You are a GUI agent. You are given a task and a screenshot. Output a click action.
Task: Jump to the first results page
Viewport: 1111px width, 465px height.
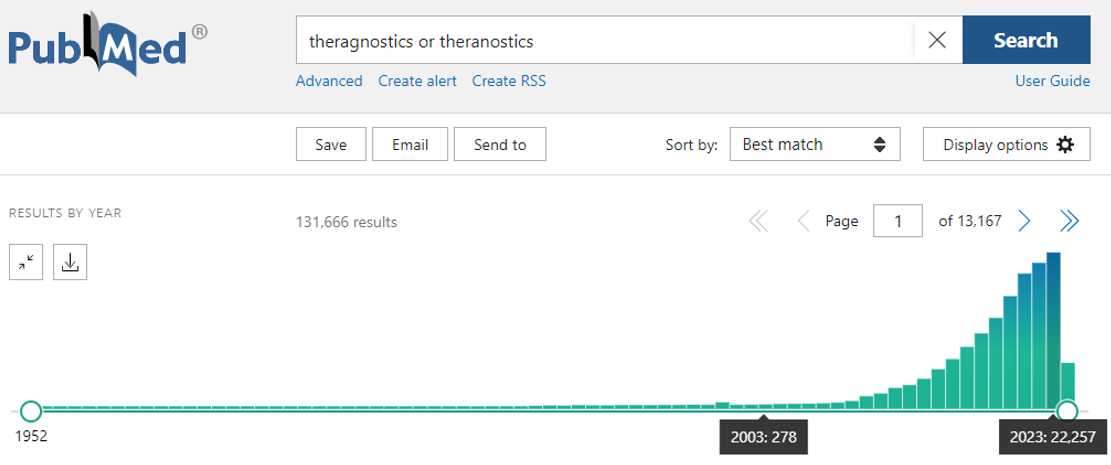point(759,222)
